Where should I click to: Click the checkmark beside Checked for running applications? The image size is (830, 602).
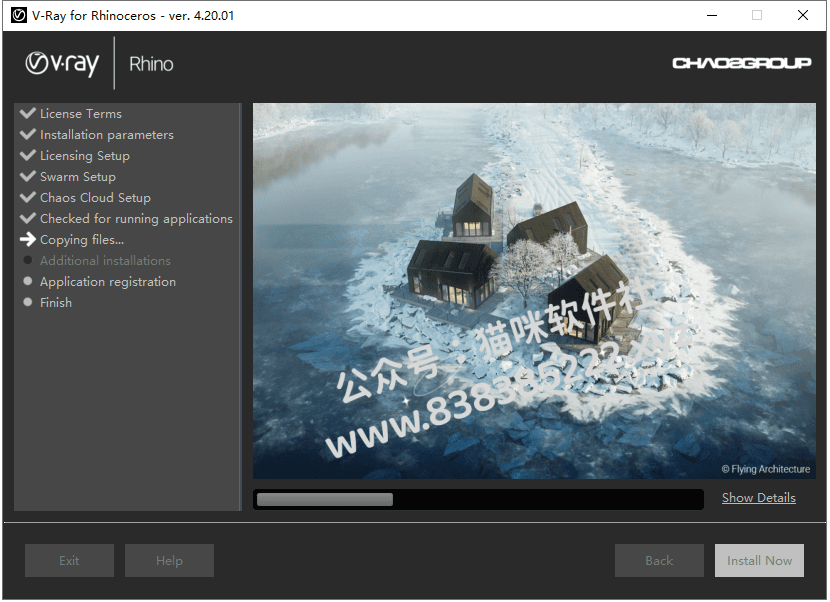point(28,218)
